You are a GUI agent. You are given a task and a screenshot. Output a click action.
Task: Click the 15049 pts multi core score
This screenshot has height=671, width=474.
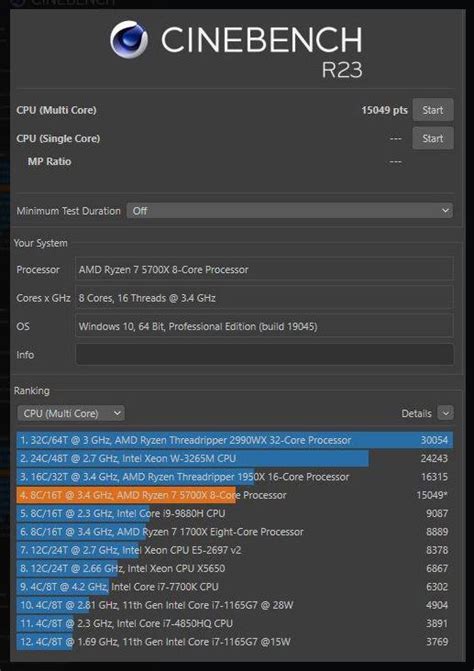pos(384,110)
